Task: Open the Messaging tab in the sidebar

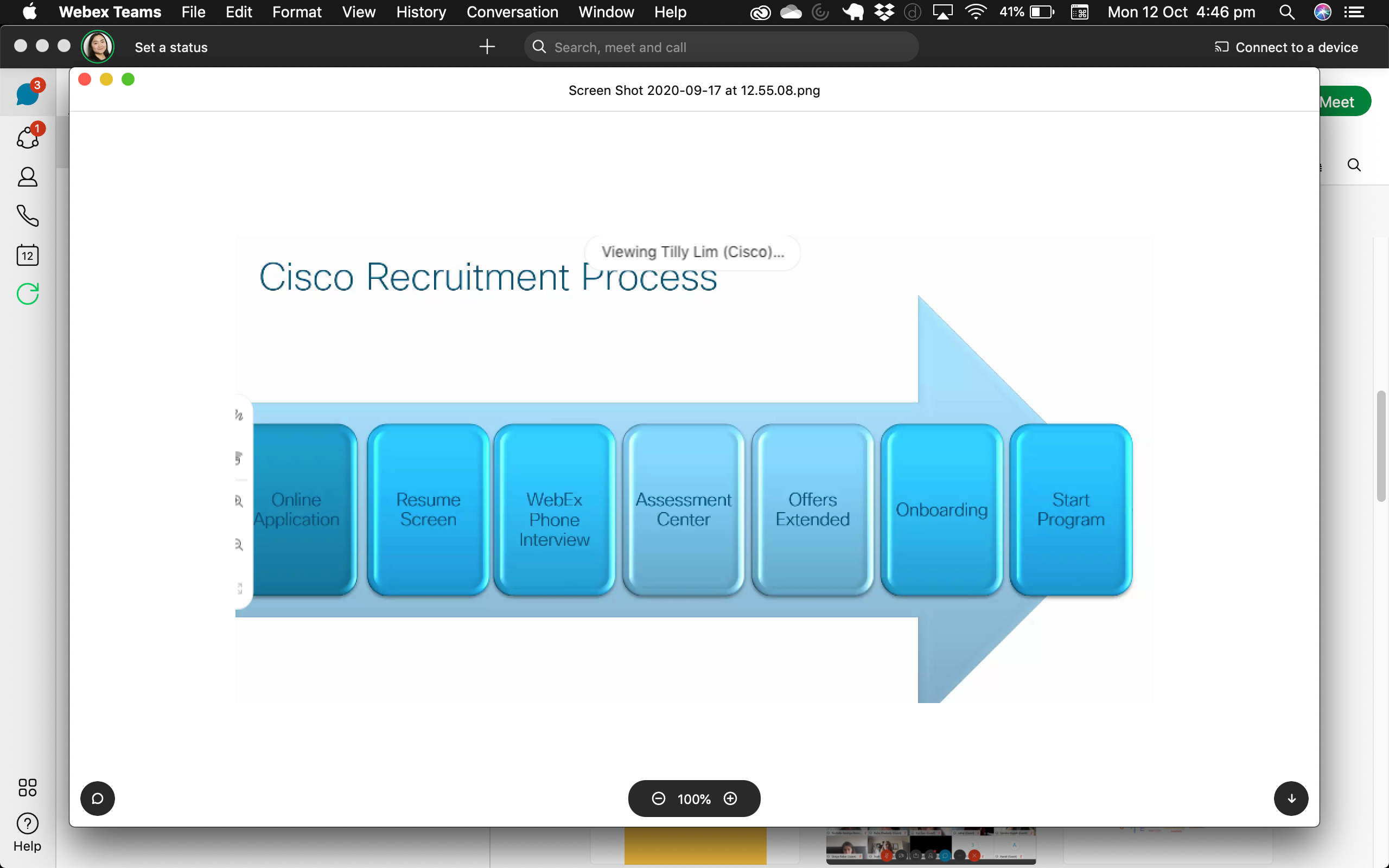Action: click(x=27, y=93)
